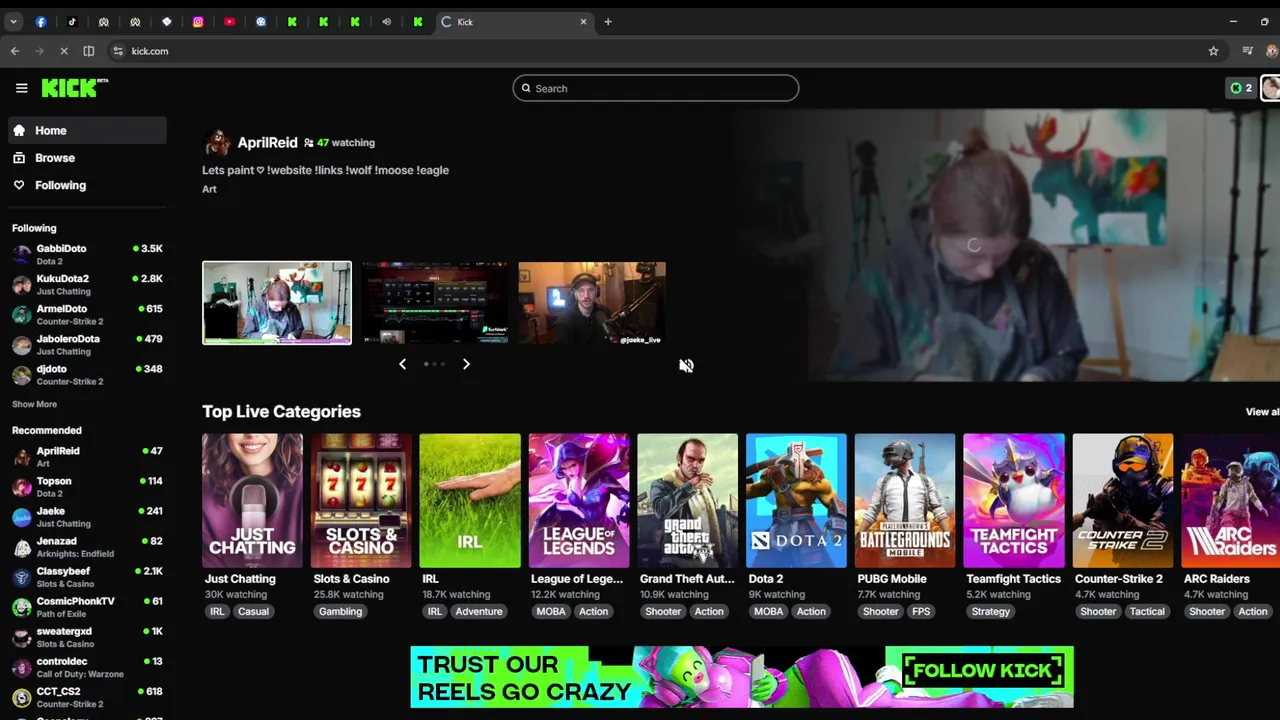Bookmark this page with the star
1280x720 pixels.
tap(1213, 51)
